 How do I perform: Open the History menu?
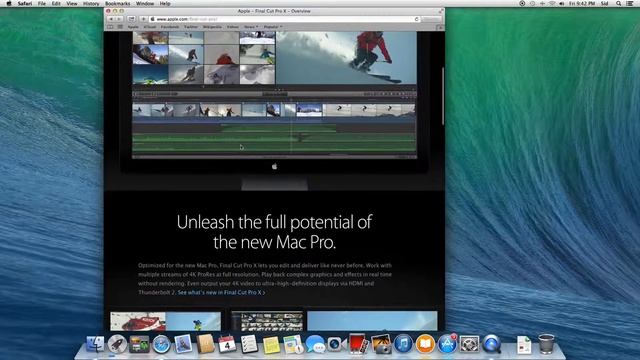coord(91,3)
